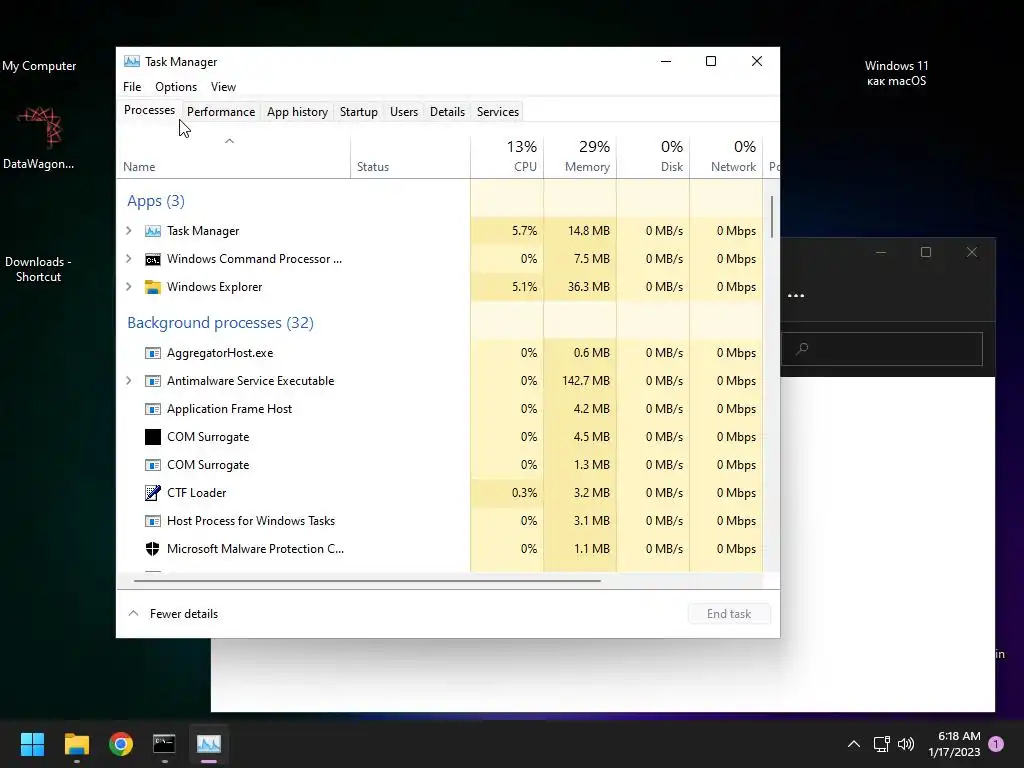The width and height of the screenshot is (1024, 768).
Task: Click the Application Frame Host icon
Action: click(153, 409)
